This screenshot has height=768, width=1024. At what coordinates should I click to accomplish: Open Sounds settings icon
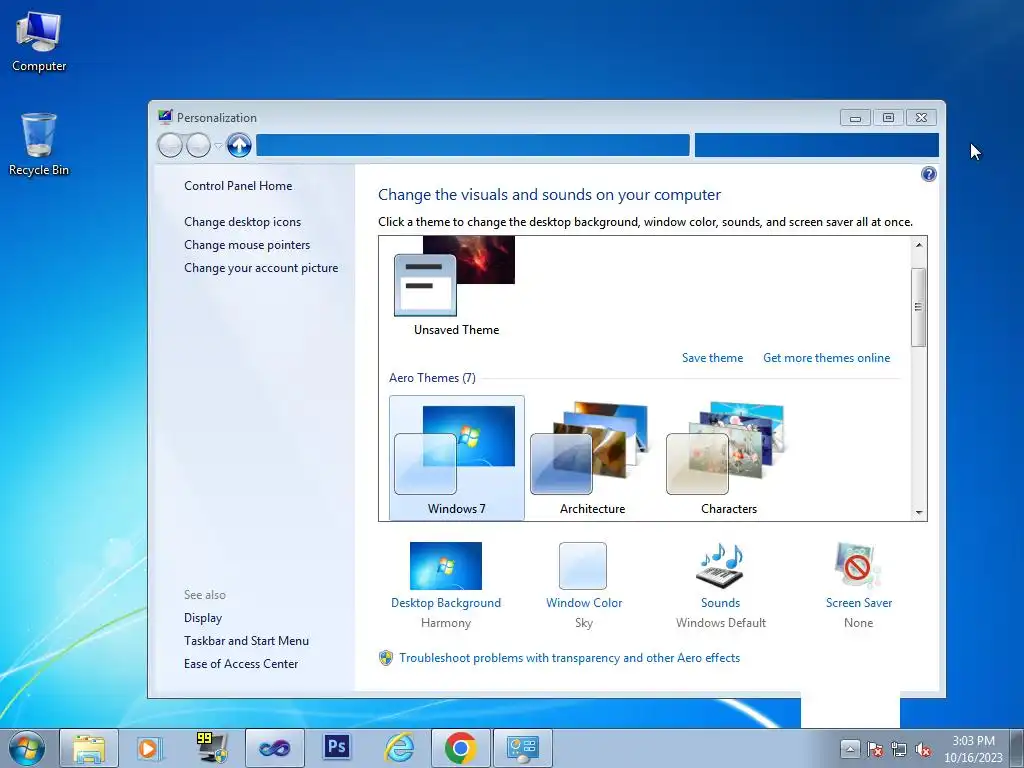tap(720, 566)
